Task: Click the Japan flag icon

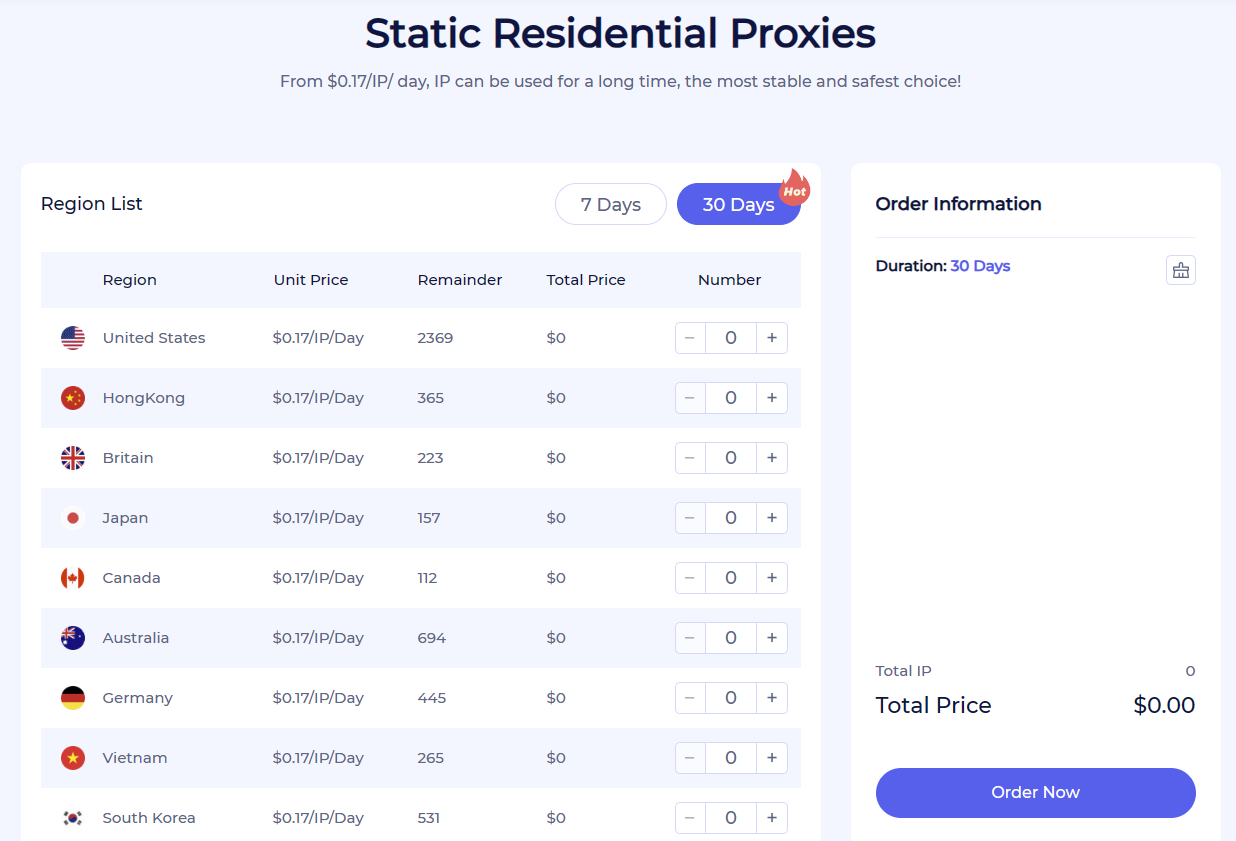Action: coord(73,518)
